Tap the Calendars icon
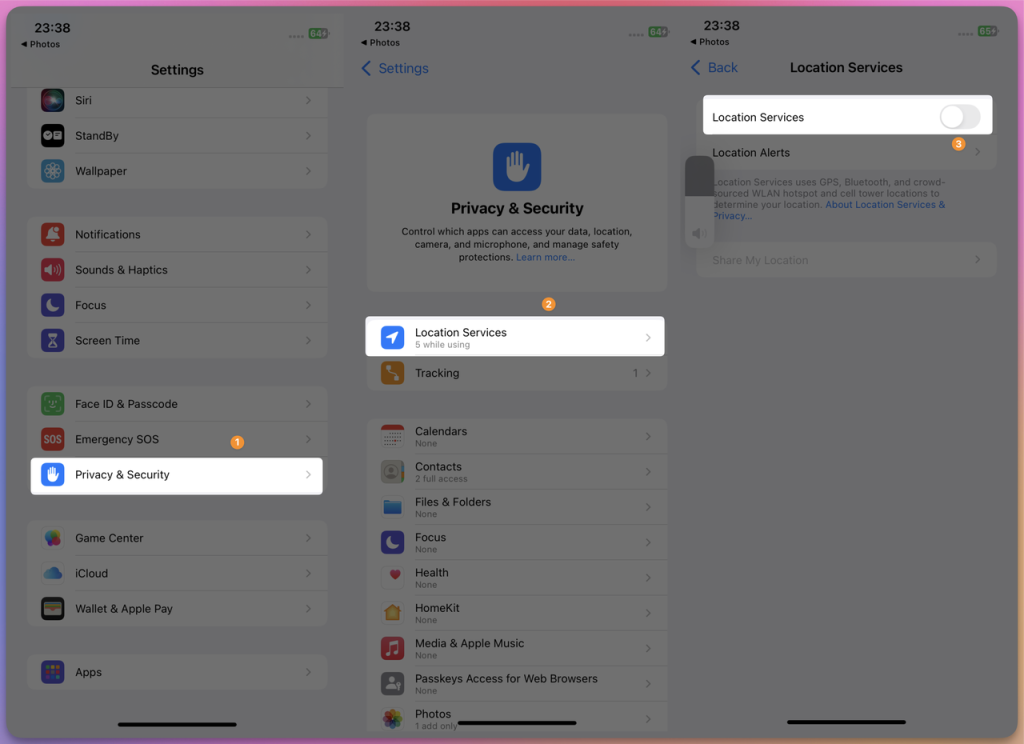 click(x=392, y=436)
